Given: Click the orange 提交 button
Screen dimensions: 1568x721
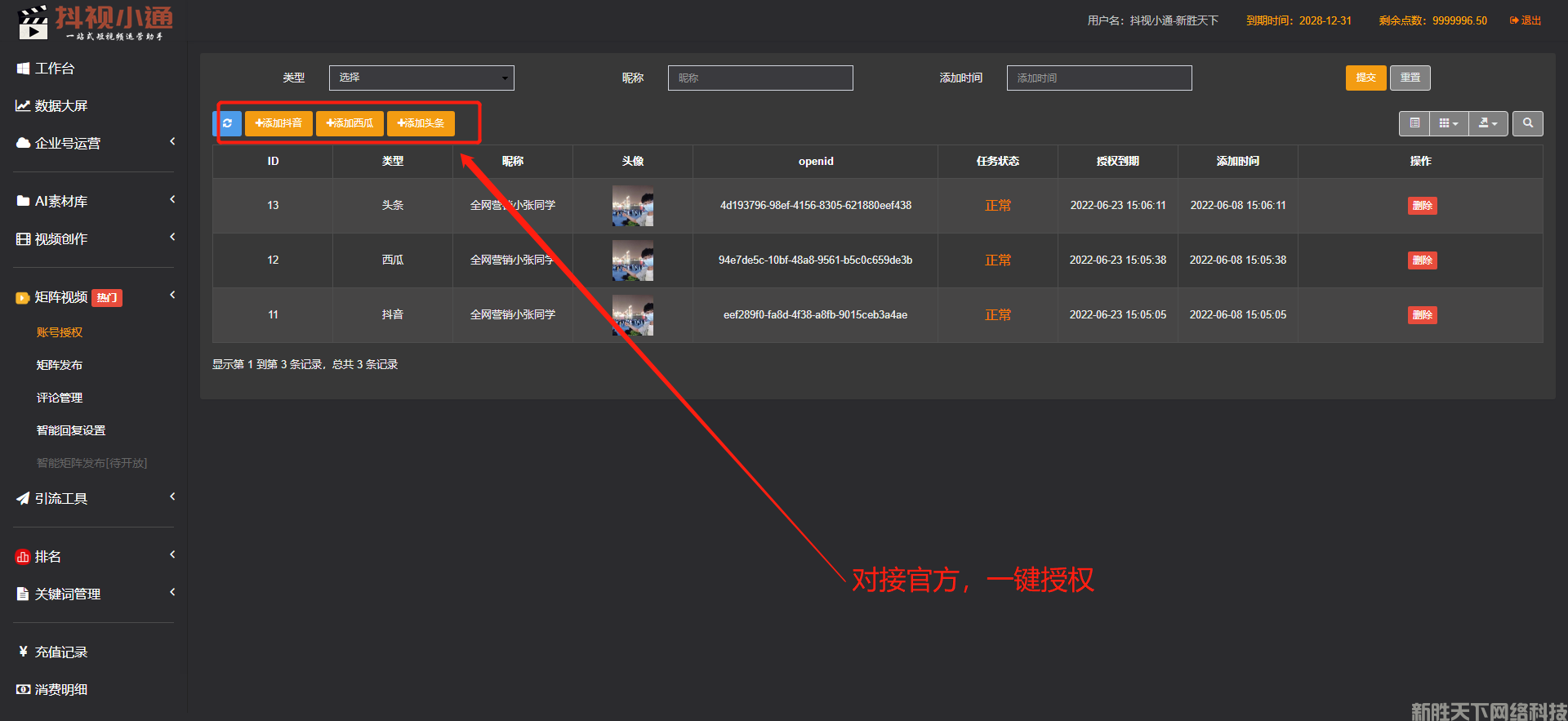Looking at the screenshot, I should tap(1365, 78).
